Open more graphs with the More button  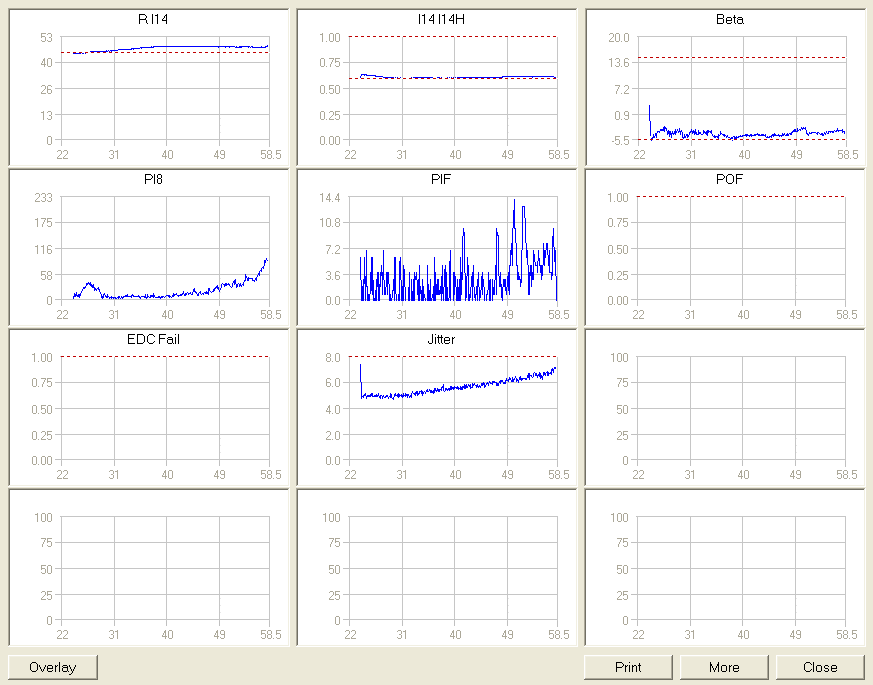(724, 667)
